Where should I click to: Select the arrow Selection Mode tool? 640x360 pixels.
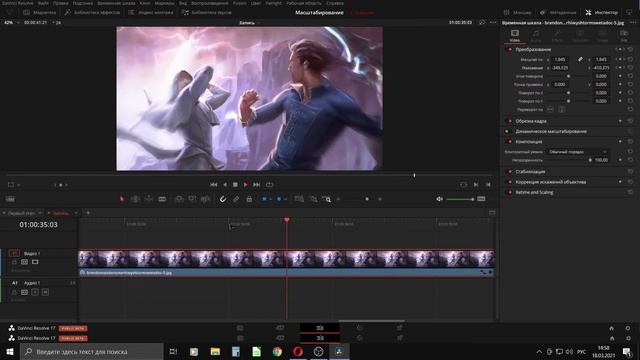pyautogui.click(x=122, y=199)
